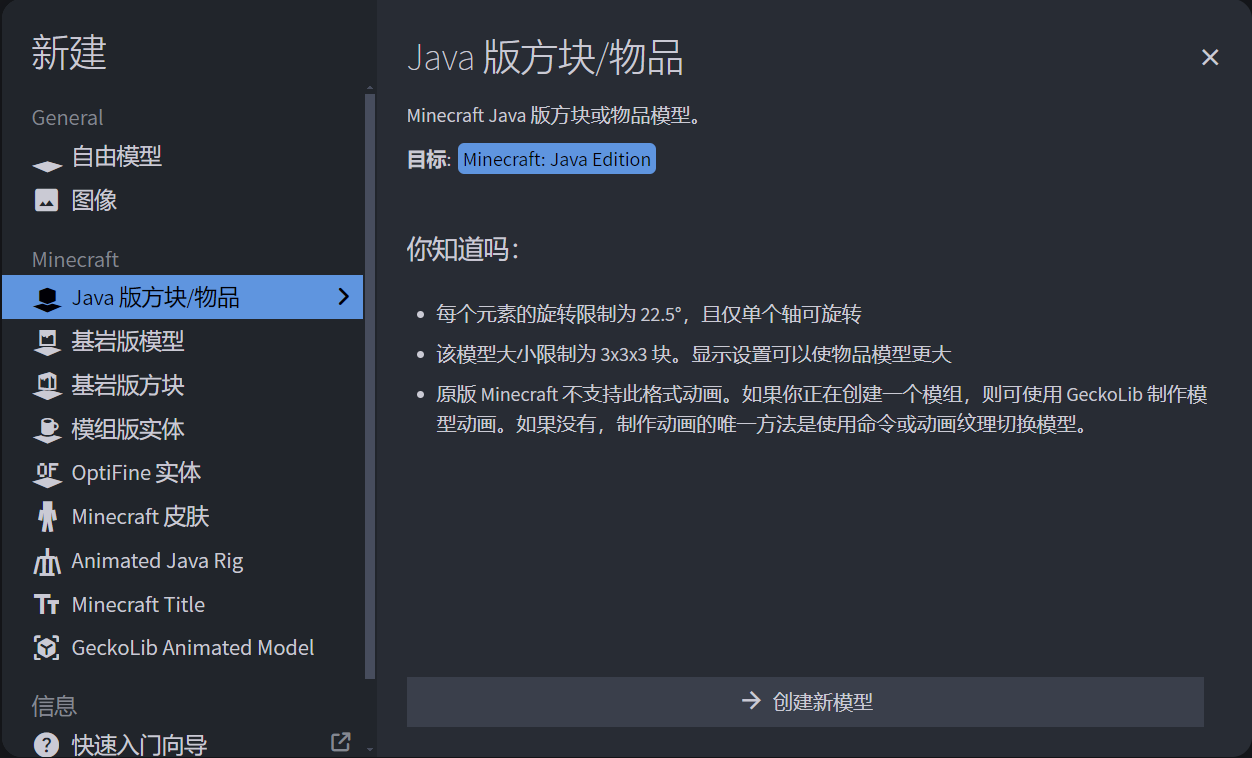Click the format list vertical scrollbar
Viewport: 1252px width, 758px height.
tap(370, 380)
